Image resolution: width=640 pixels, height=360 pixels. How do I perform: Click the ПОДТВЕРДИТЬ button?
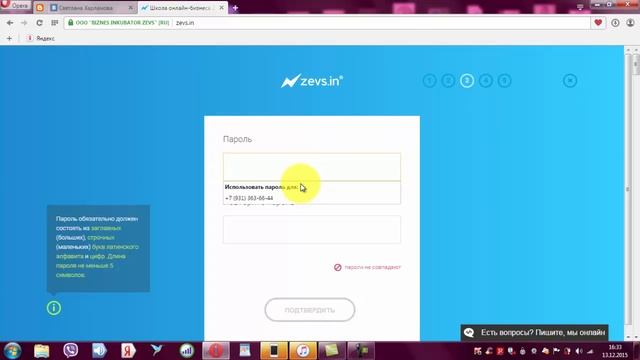pos(310,310)
